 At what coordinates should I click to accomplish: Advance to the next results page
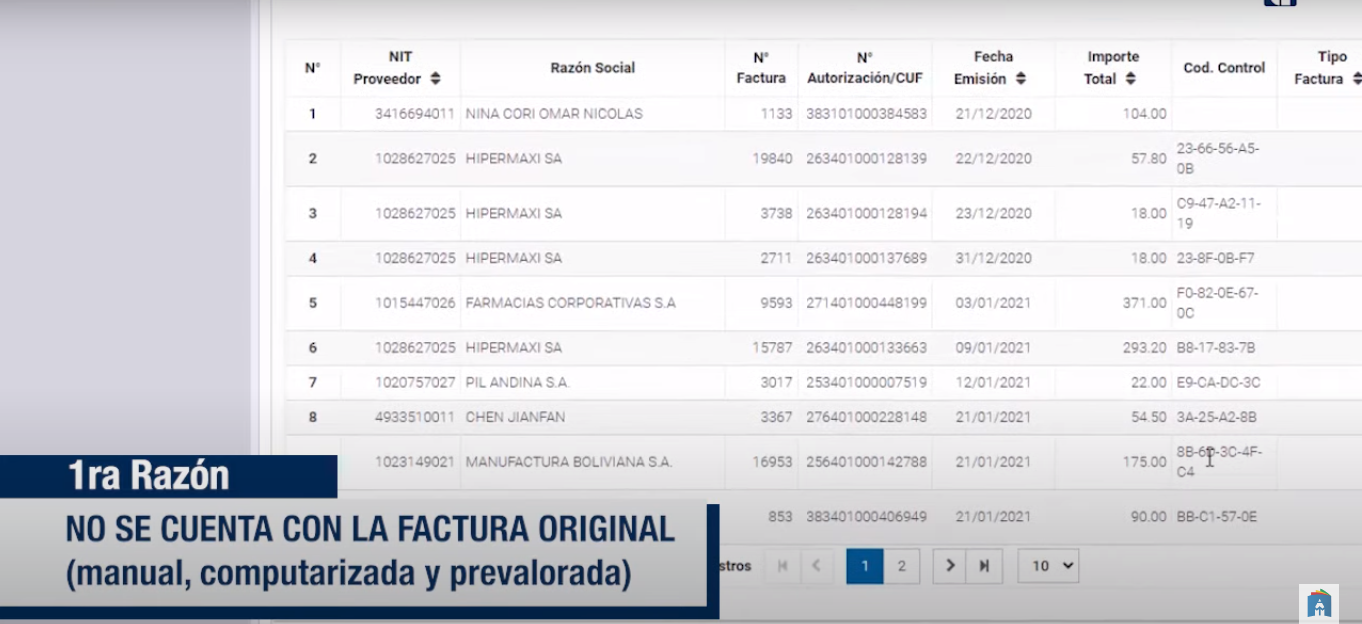click(947, 566)
